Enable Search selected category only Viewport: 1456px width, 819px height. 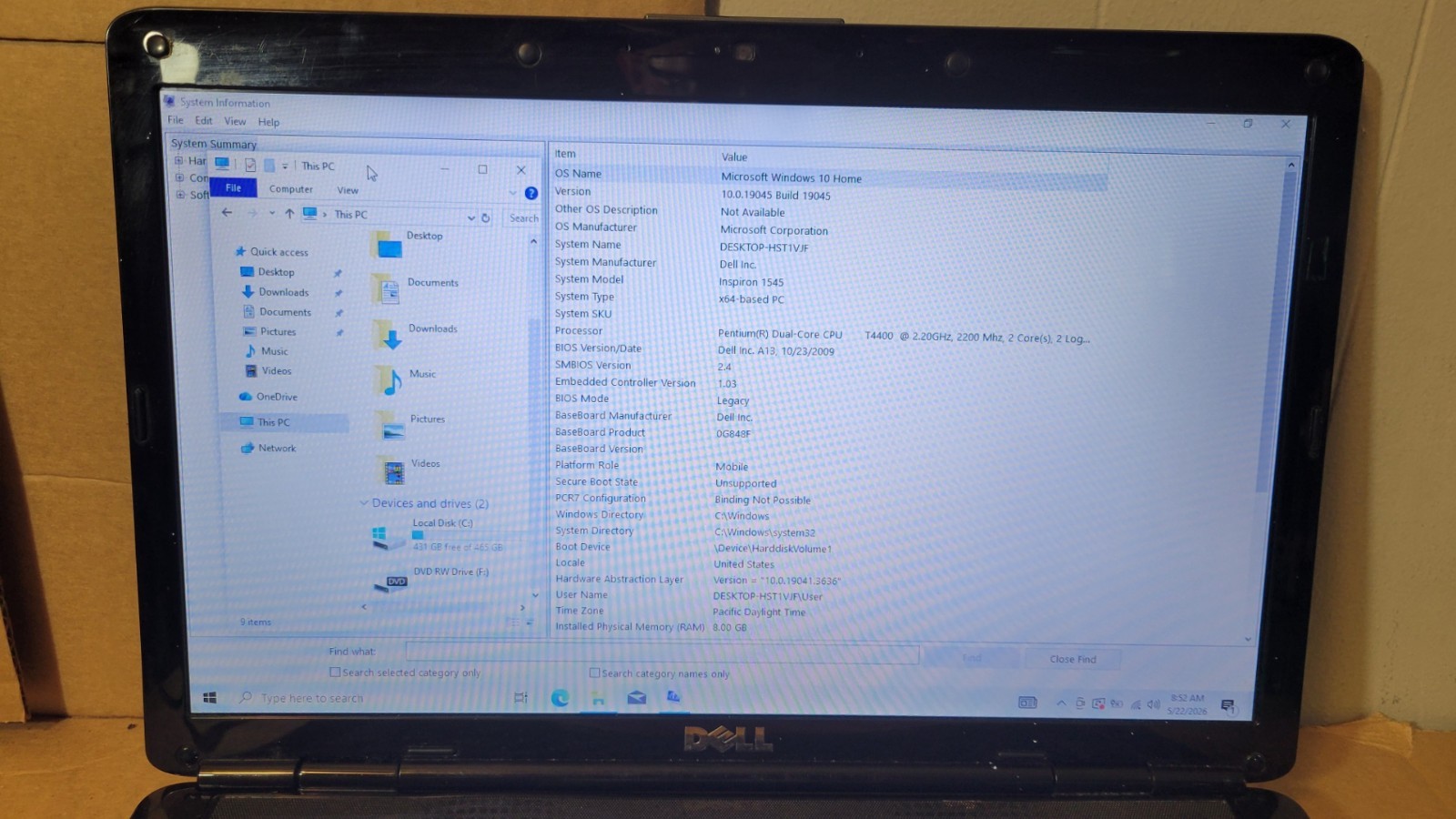335,672
